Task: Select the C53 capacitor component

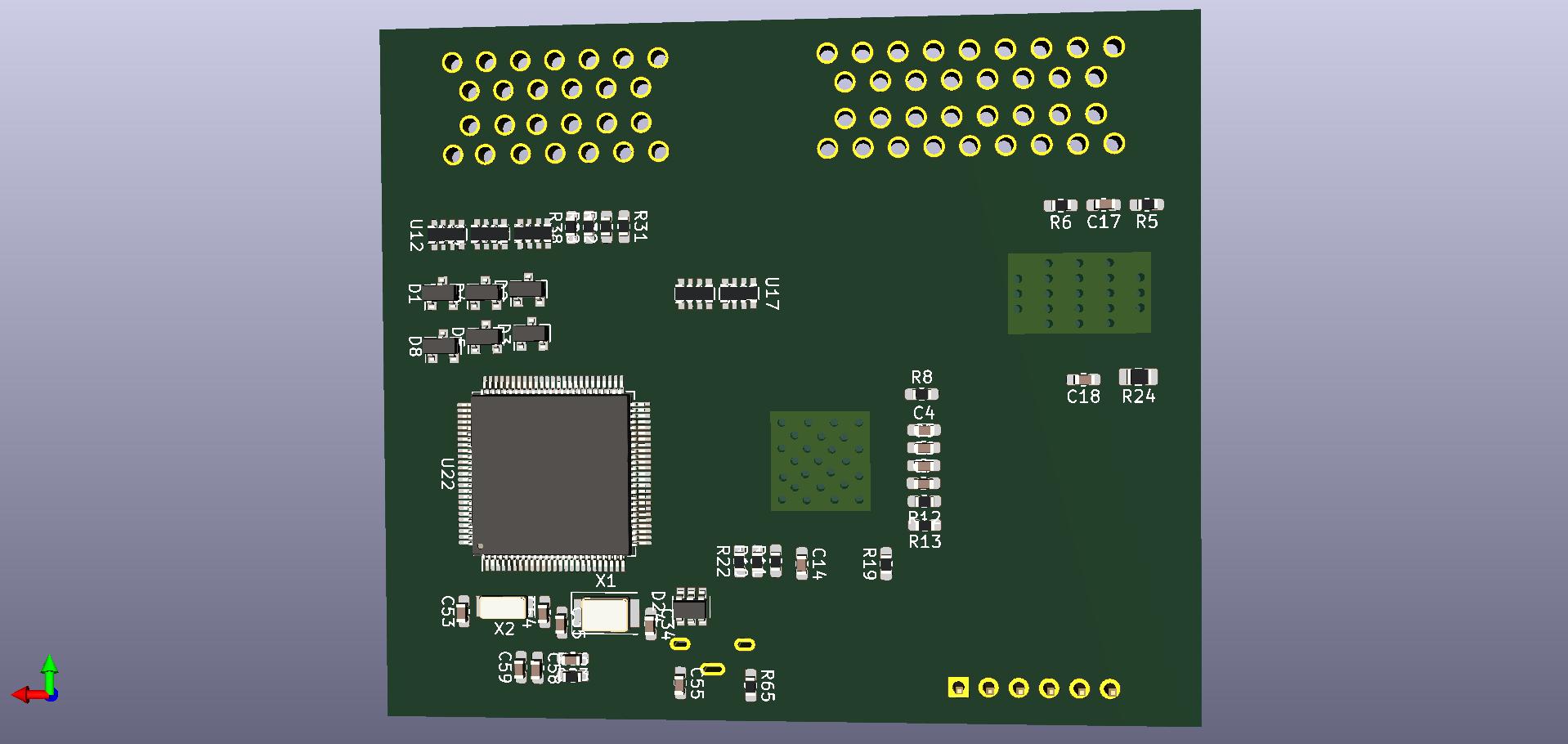Action: 463,612
